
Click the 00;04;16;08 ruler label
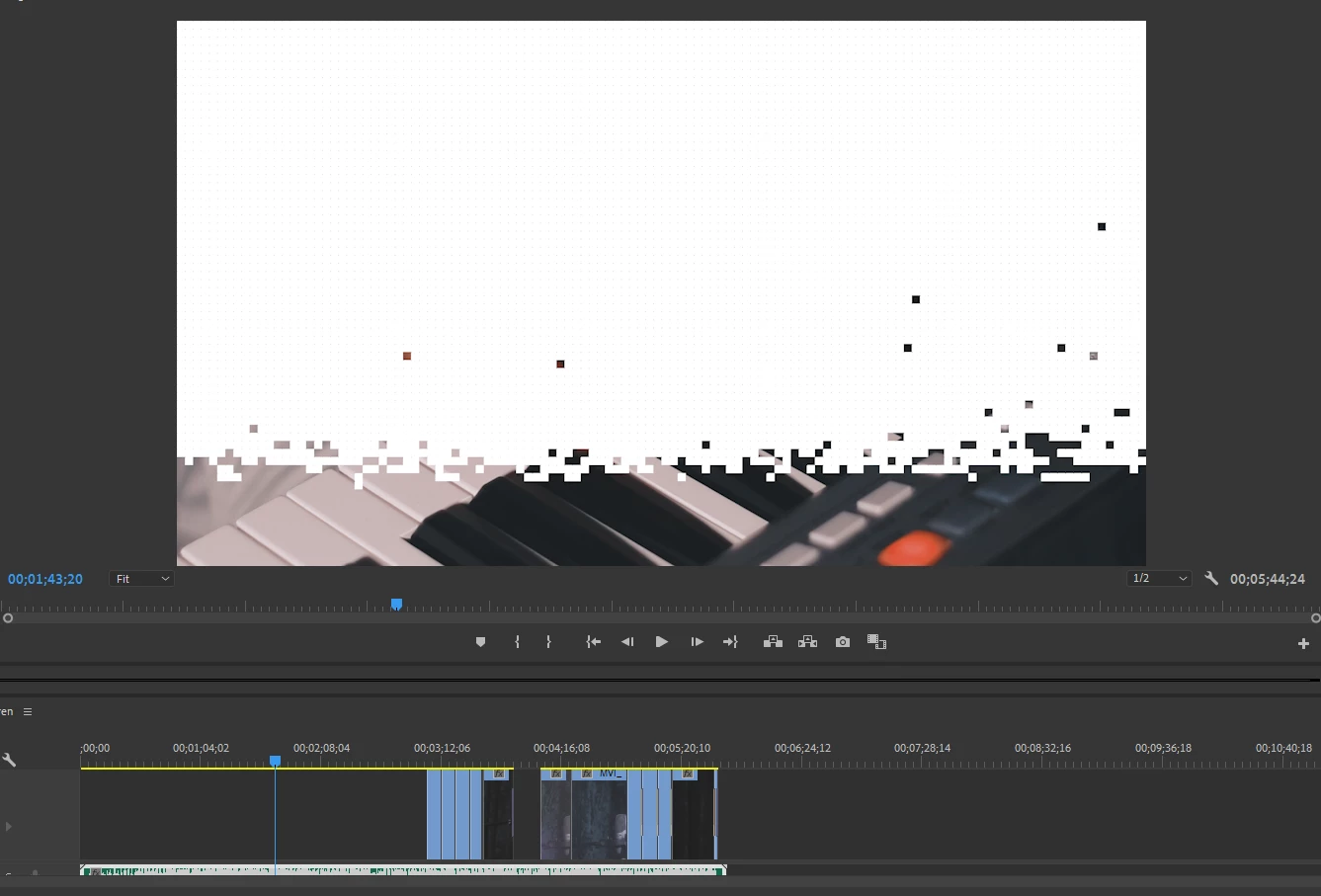pos(561,748)
